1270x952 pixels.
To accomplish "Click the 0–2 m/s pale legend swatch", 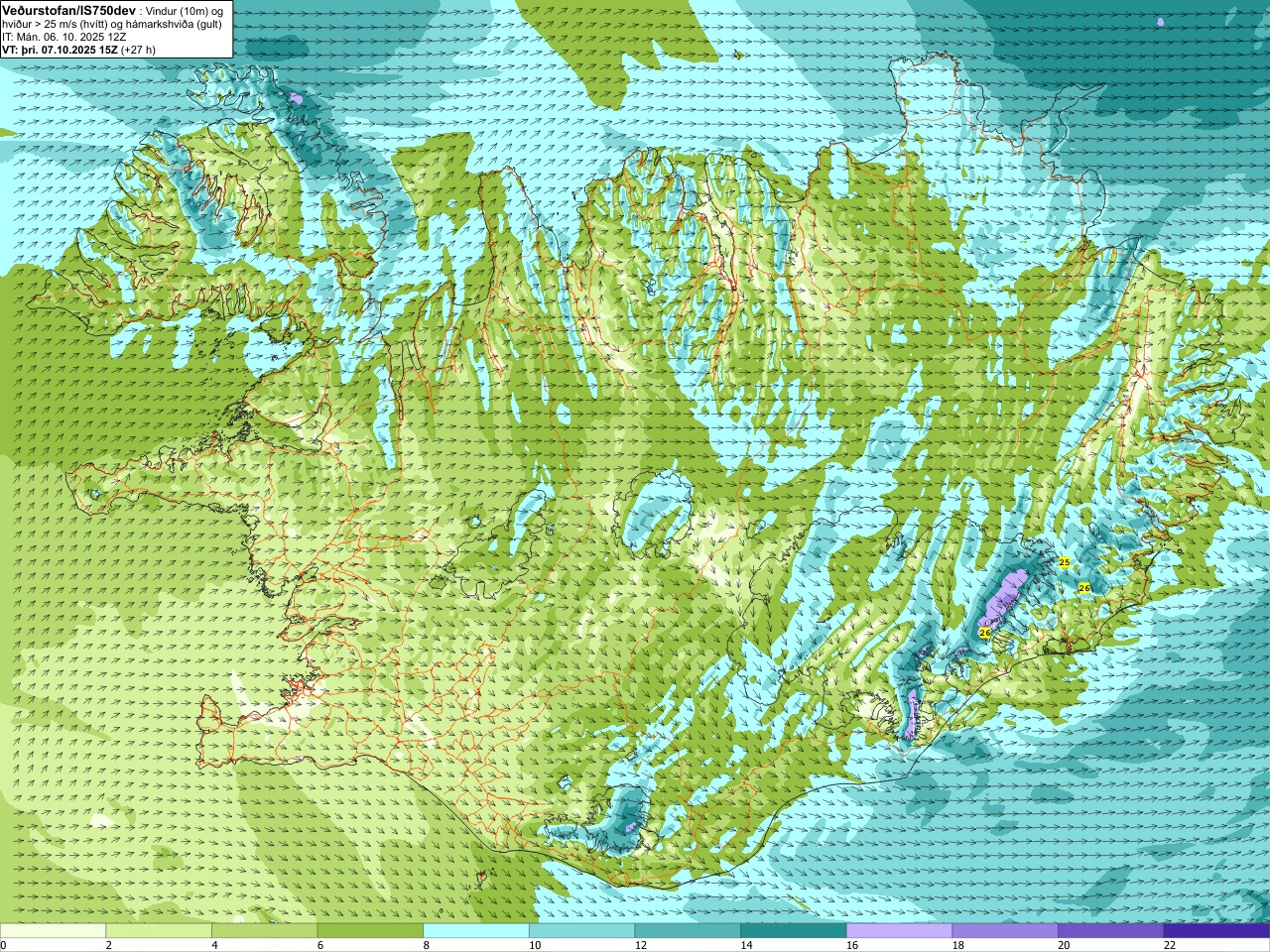I will pos(53,931).
